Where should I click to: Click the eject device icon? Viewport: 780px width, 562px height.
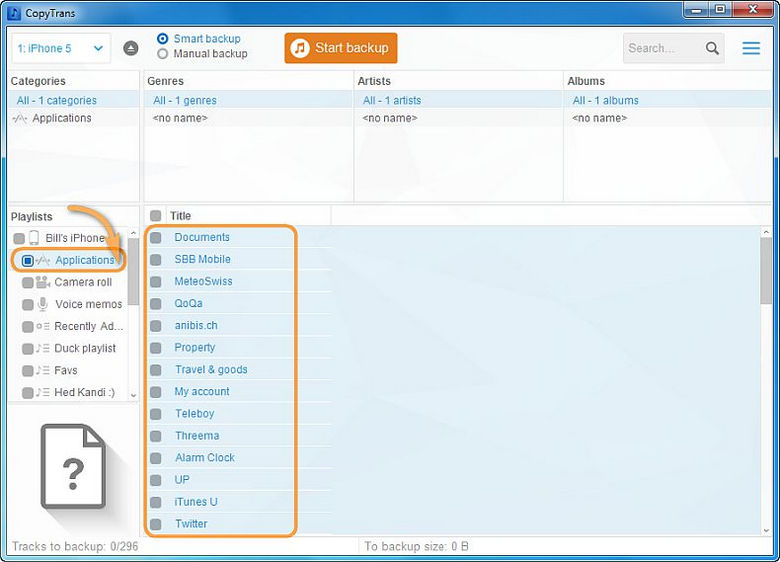click(131, 48)
